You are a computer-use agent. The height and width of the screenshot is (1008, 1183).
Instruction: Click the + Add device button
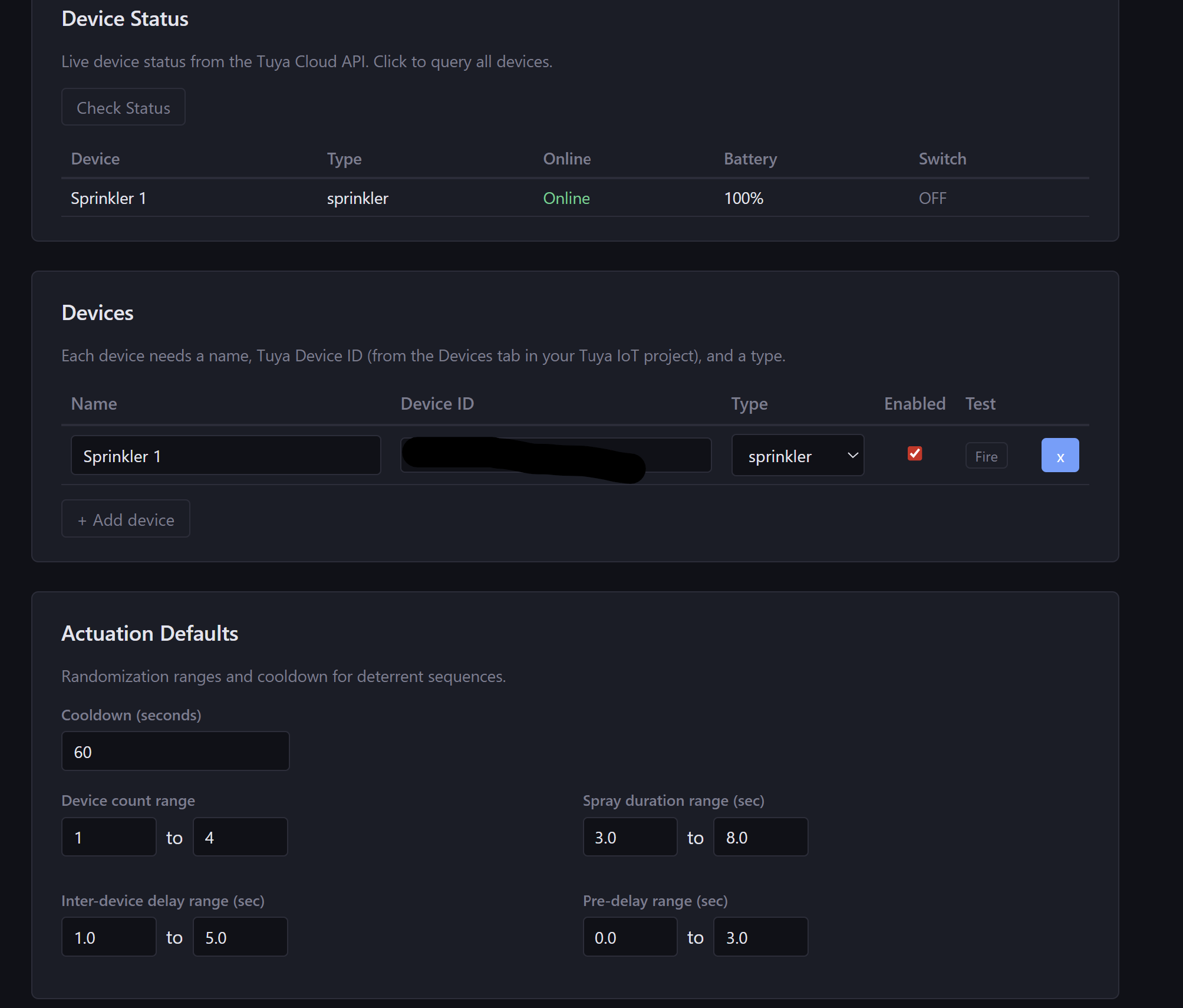coord(125,519)
